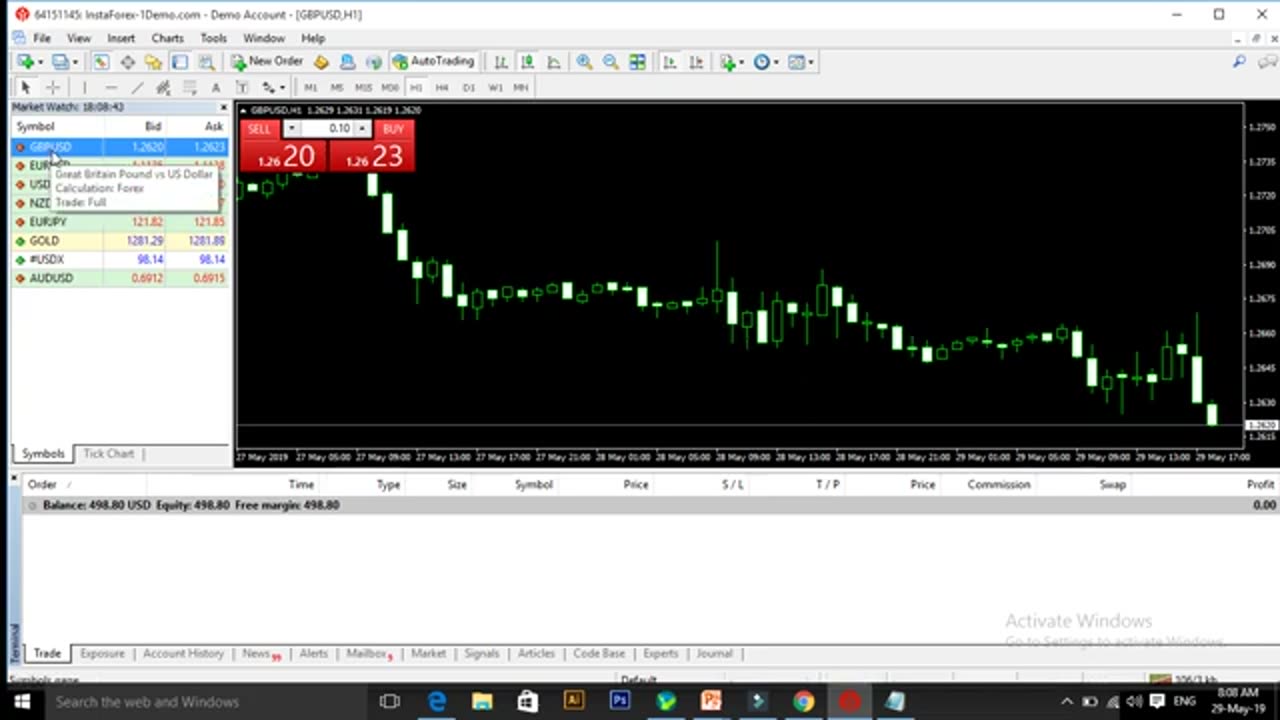Image resolution: width=1280 pixels, height=720 pixels.
Task: Open the Insert menu
Action: [121, 38]
